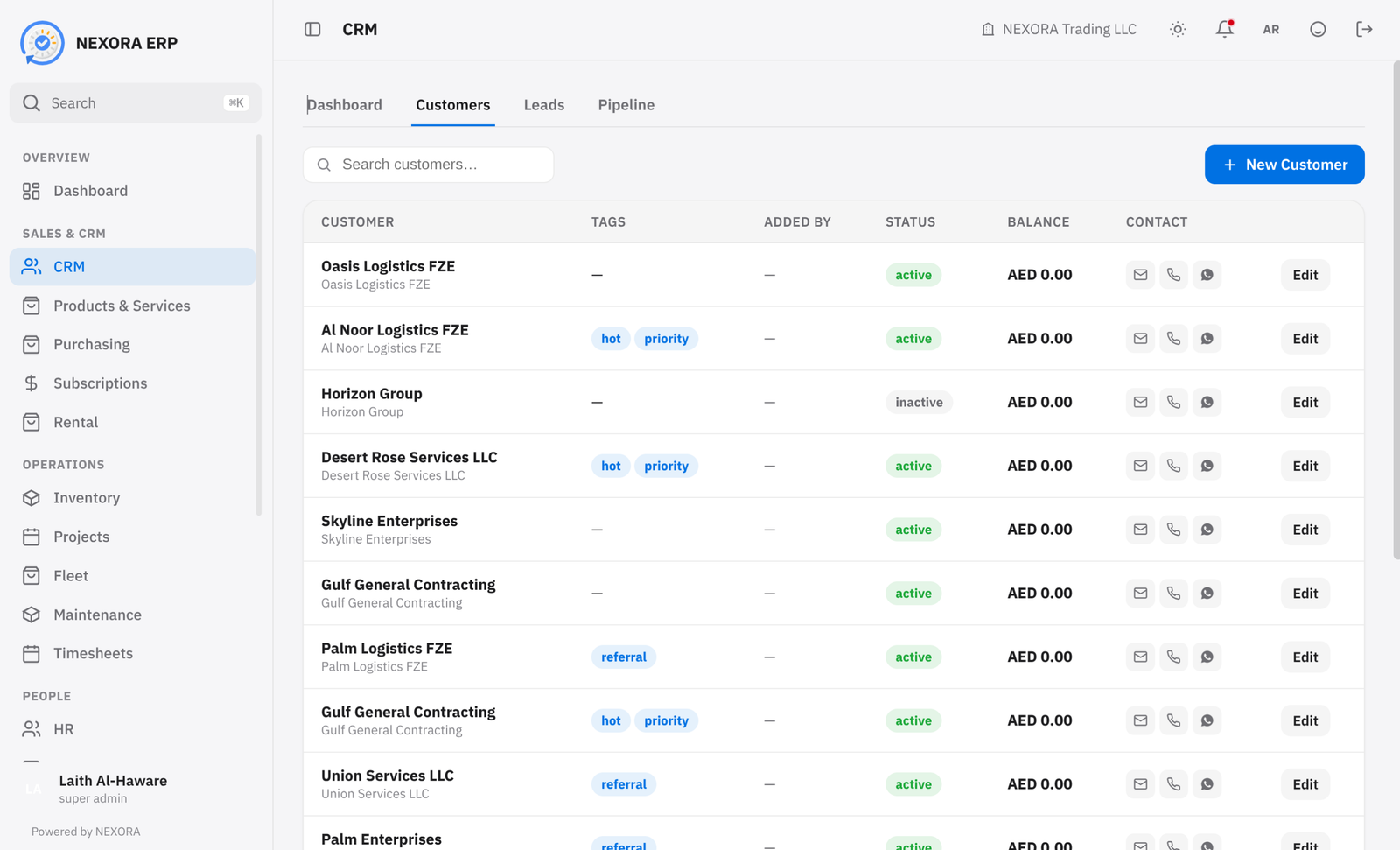
Task: Email Desert Rose Services LLC envelope icon
Action: click(1140, 466)
